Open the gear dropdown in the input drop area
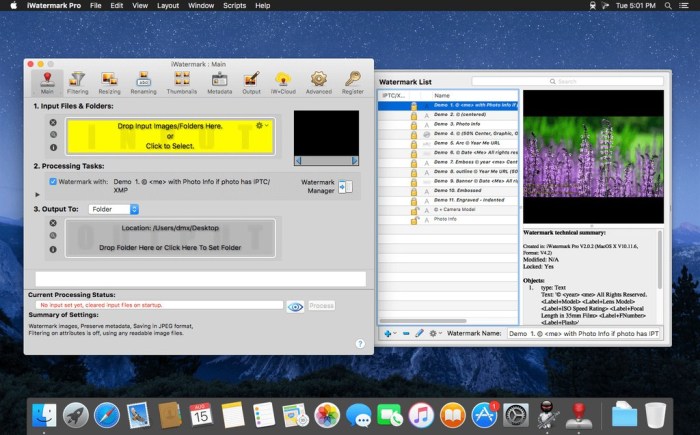Screen dimensions: 700x435 (x=263, y=126)
